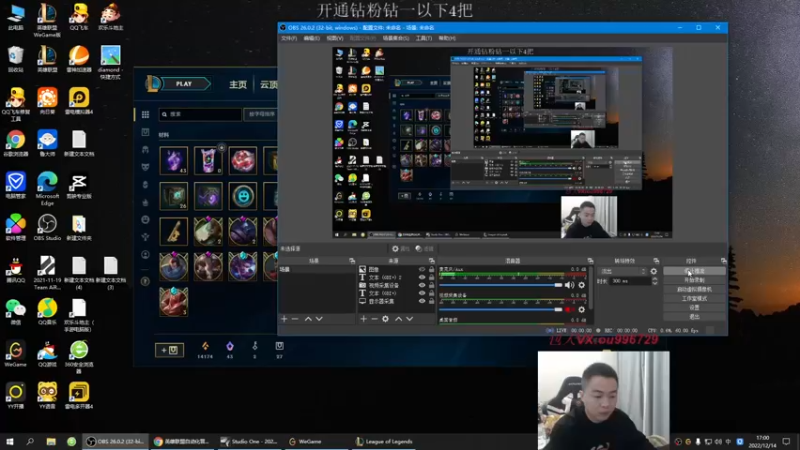800x450 pixels.
Task: Toggle visibility of 显示器采集 source
Action: click(422, 301)
